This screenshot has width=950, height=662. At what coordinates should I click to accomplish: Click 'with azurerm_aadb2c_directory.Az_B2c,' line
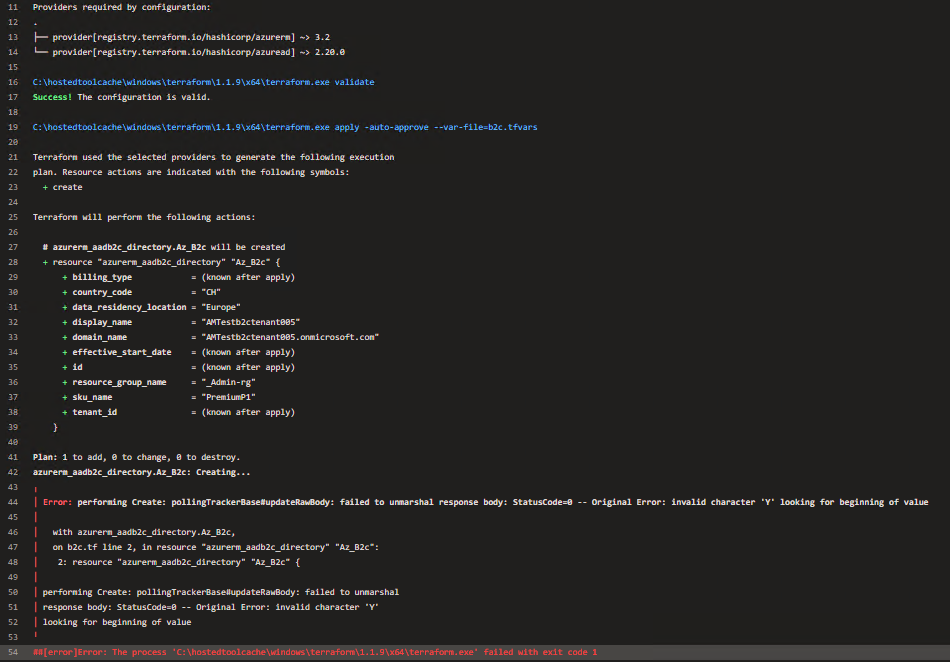click(144, 532)
